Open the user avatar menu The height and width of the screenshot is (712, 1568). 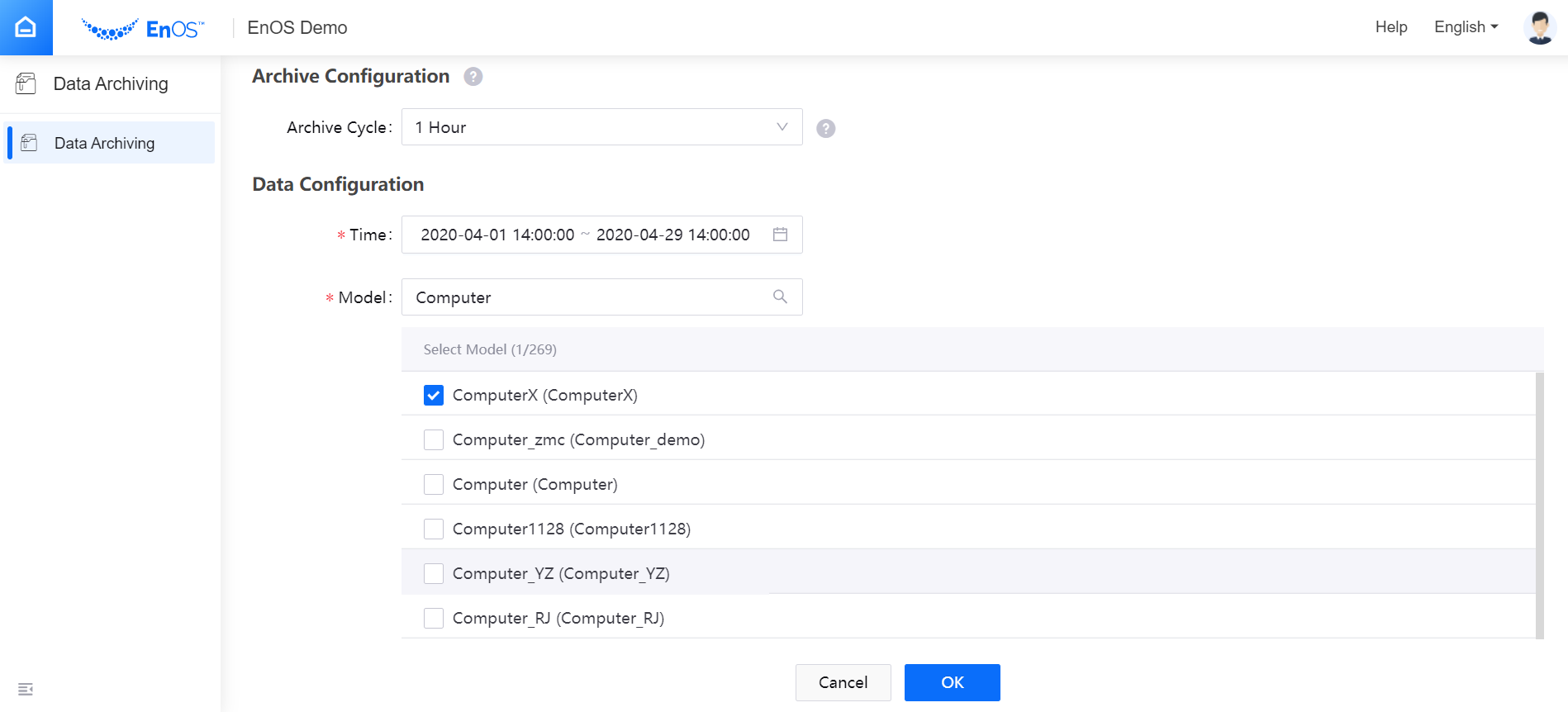1540,27
